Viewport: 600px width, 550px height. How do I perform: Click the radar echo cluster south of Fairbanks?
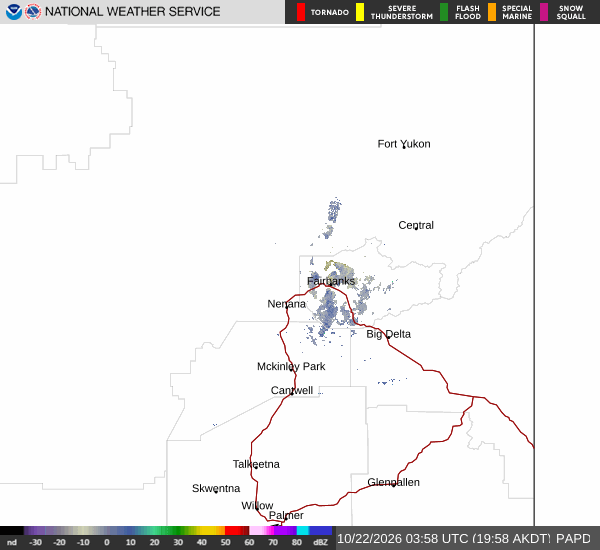328,312
